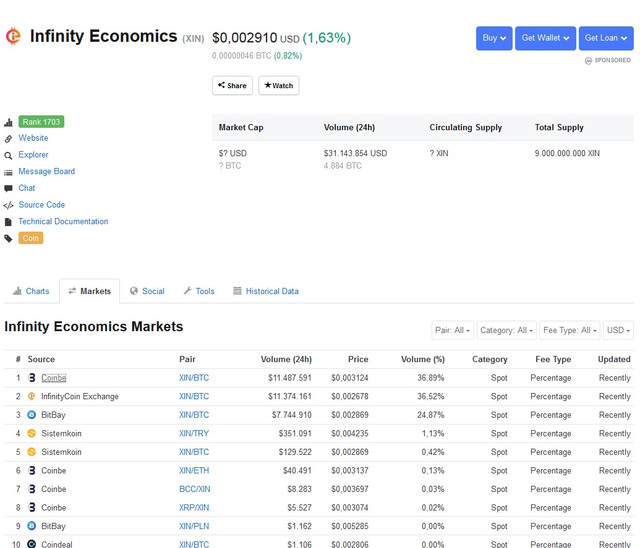The image size is (640, 548).
Task: Click the code brackets icon beside Source Code
Action: pyautogui.click(x=8, y=205)
